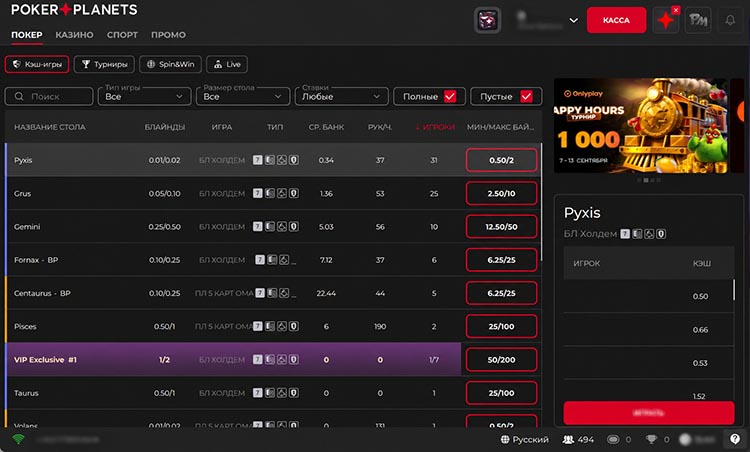Open the Русский language selector
The image size is (750, 452).
click(525, 440)
